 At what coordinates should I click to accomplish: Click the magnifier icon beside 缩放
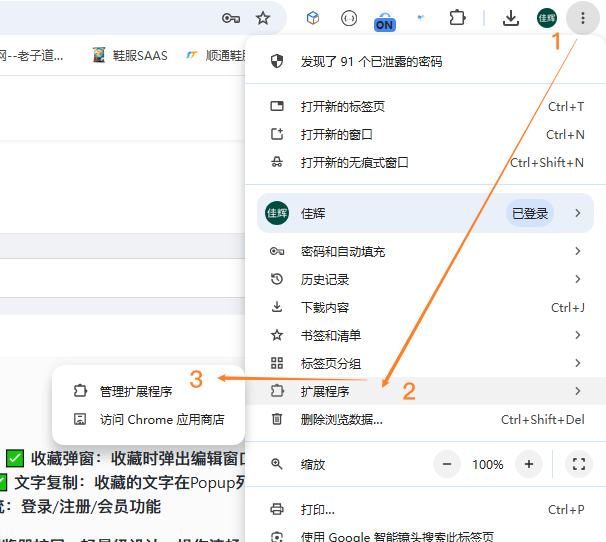[x=277, y=464]
